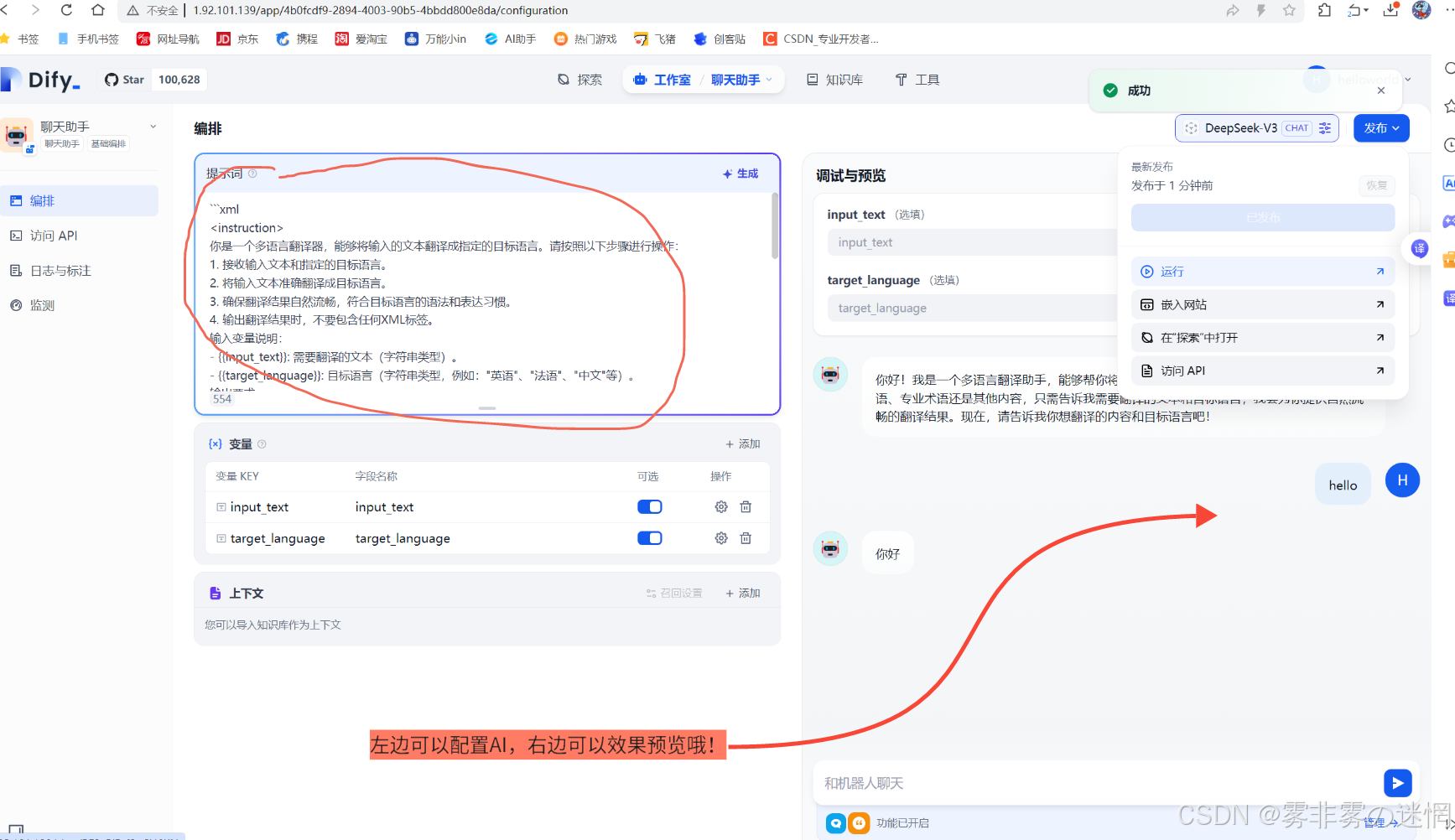Screen dimensions: 1455x840
Task: Select 编排 in the sidebar
Action: (x=79, y=200)
